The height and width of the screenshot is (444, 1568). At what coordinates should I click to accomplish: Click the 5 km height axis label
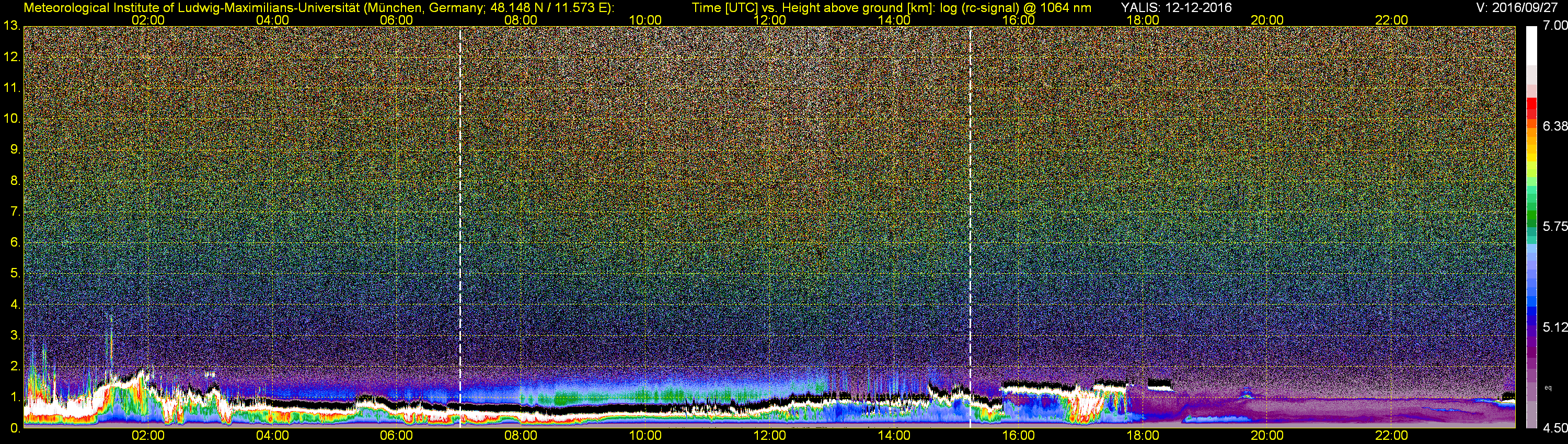(x=15, y=273)
